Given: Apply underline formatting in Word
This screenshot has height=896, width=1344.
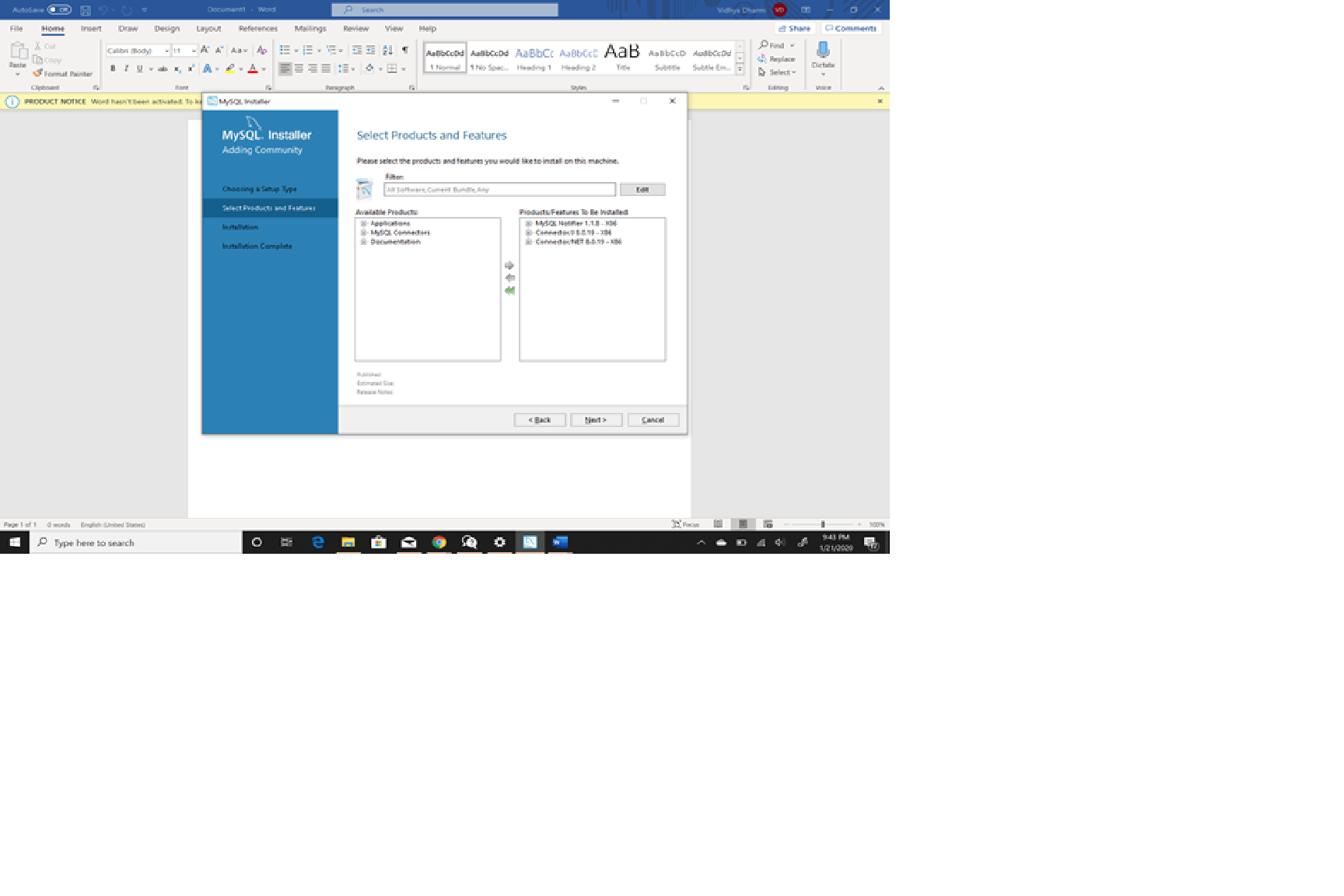Looking at the screenshot, I should point(140,69).
